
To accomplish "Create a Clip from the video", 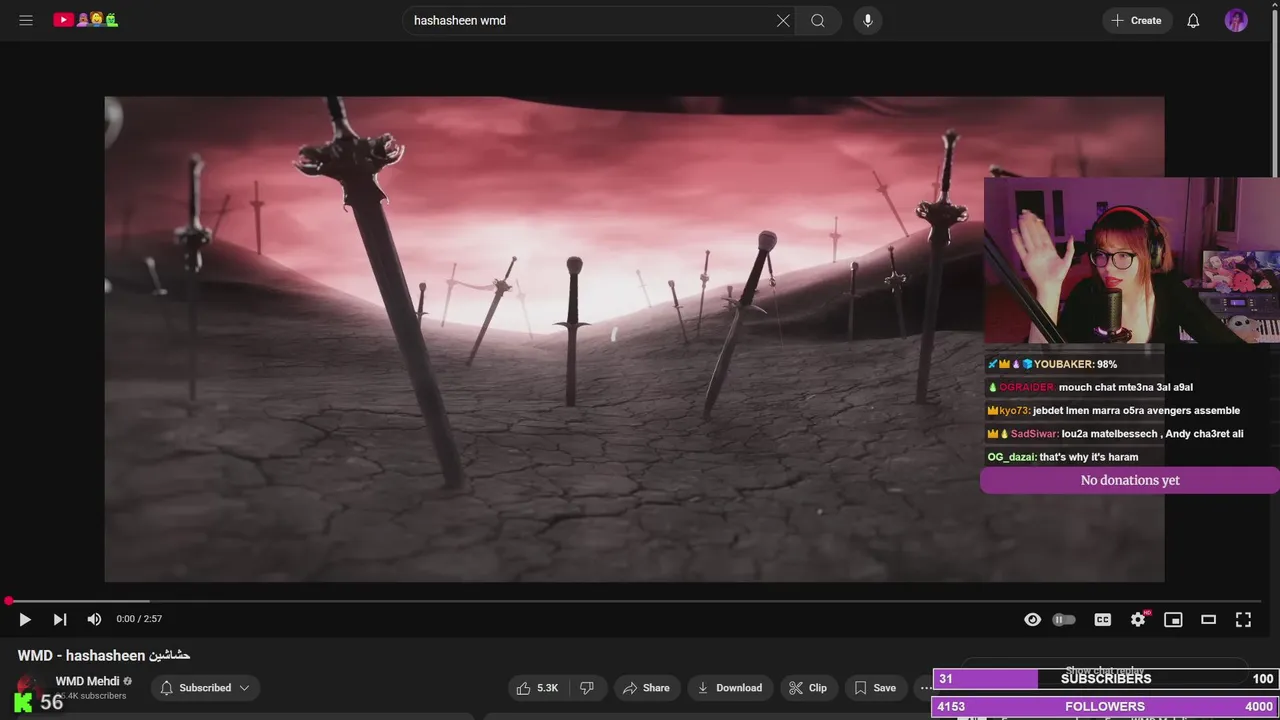I will [x=808, y=688].
